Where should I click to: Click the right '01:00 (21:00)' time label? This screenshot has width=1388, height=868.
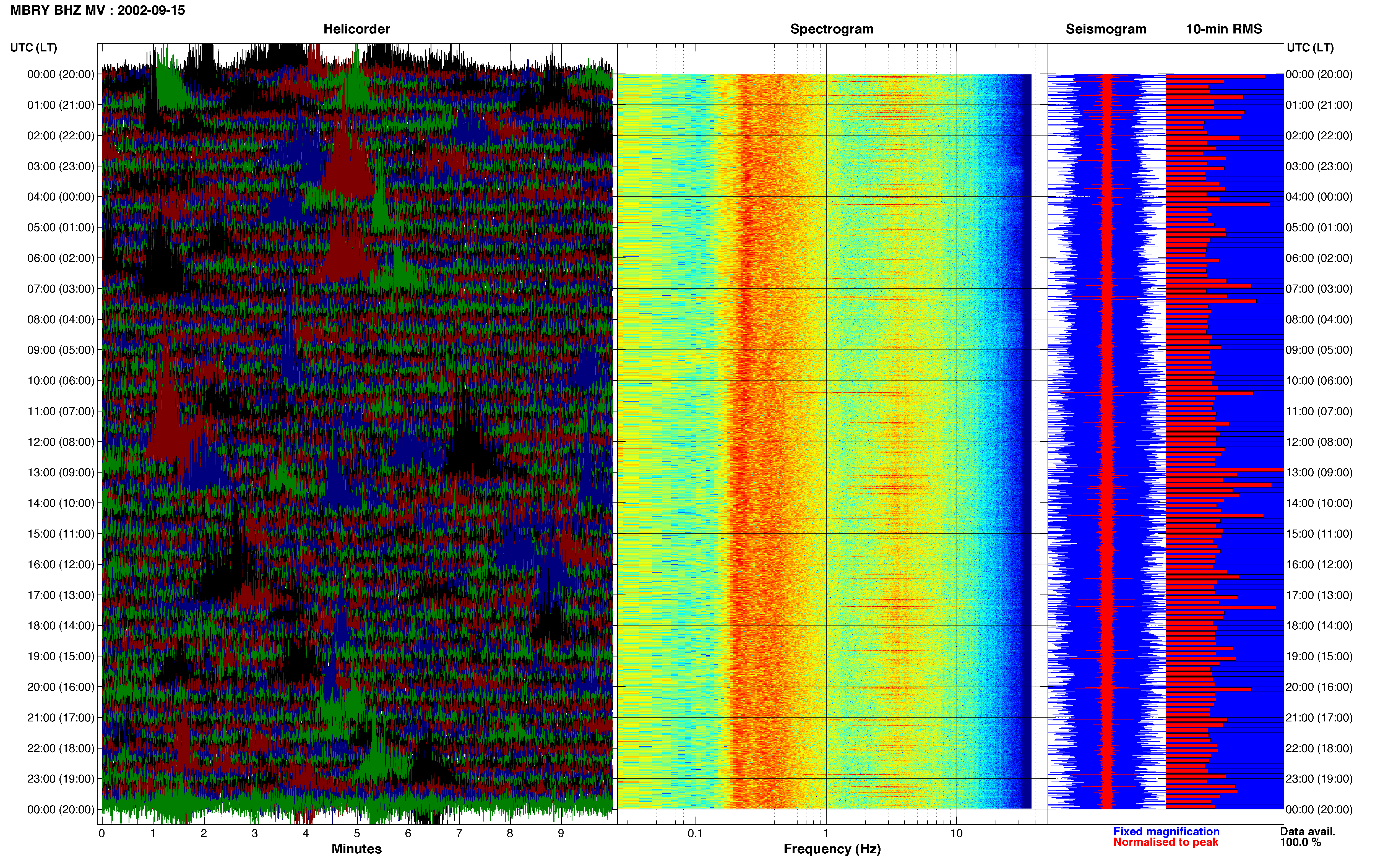(1319, 105)
